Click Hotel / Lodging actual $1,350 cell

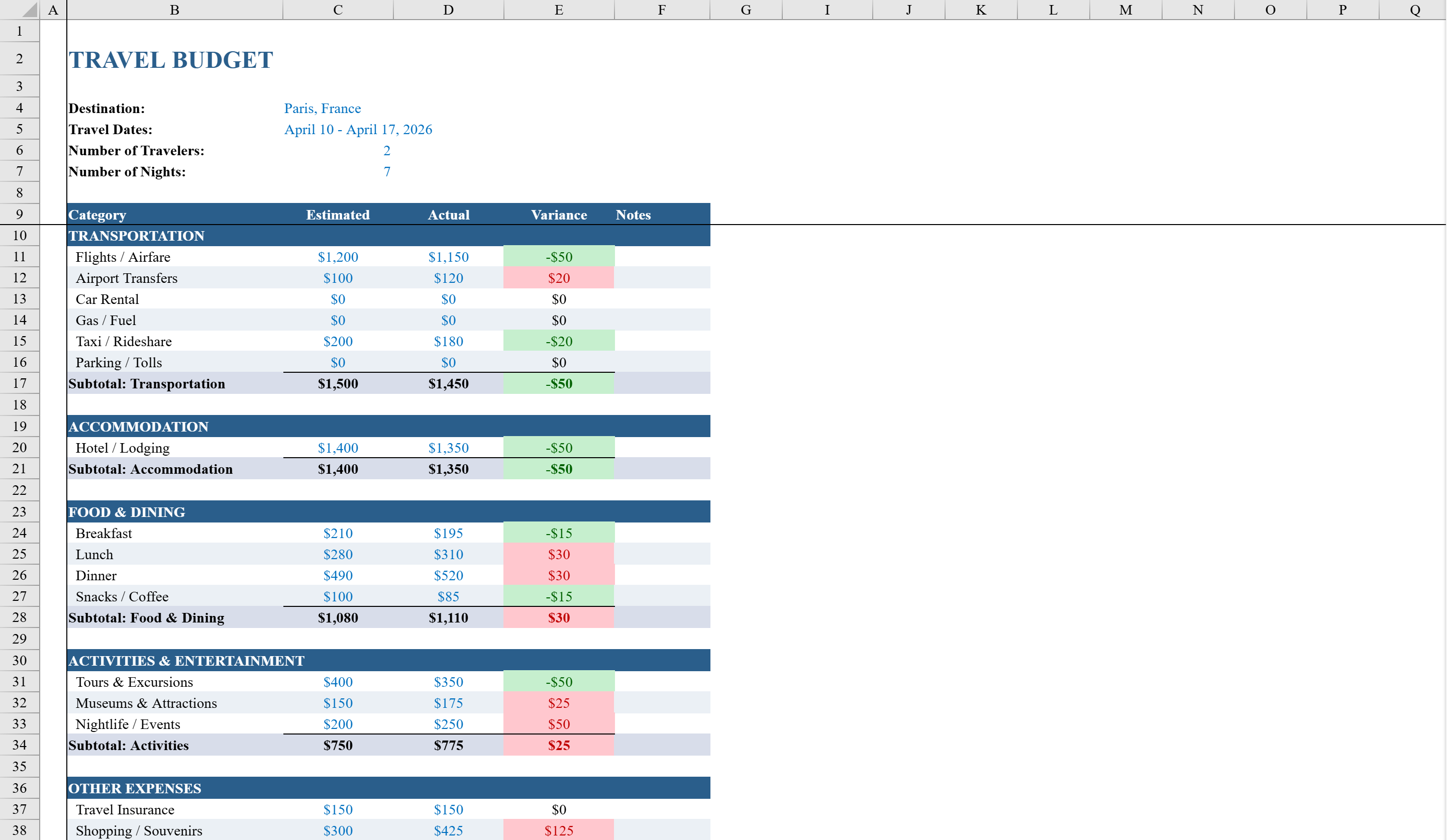[x=448, y=448]
